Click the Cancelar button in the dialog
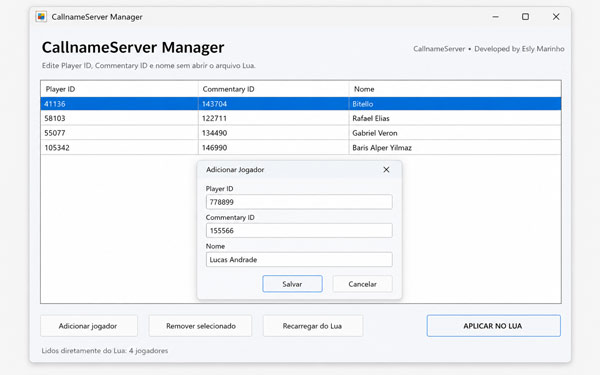 tap(362, 284)
